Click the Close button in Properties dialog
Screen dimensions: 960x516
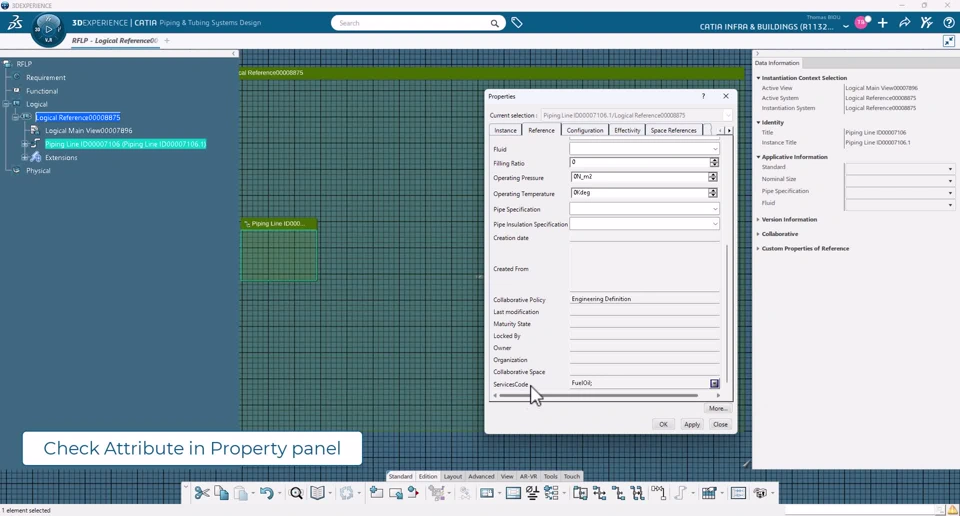(720, 424)
